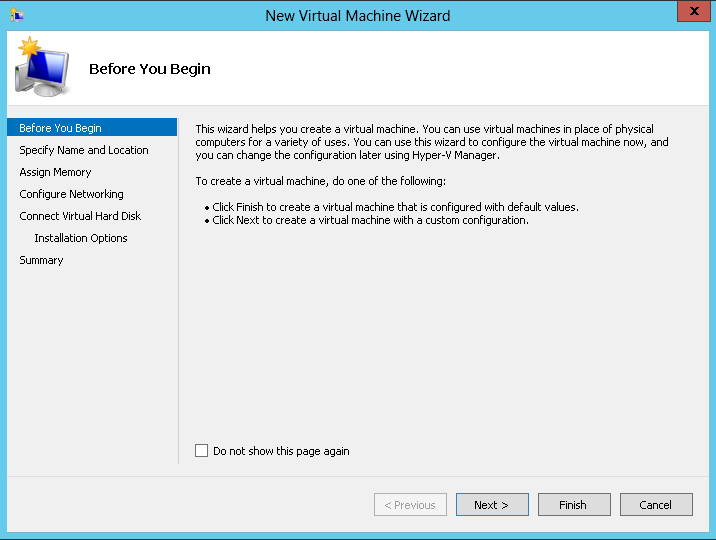Go to the 'Specify Name and Location' step
Viewport: 716px width, 540px height.
(x=84, y=150)
